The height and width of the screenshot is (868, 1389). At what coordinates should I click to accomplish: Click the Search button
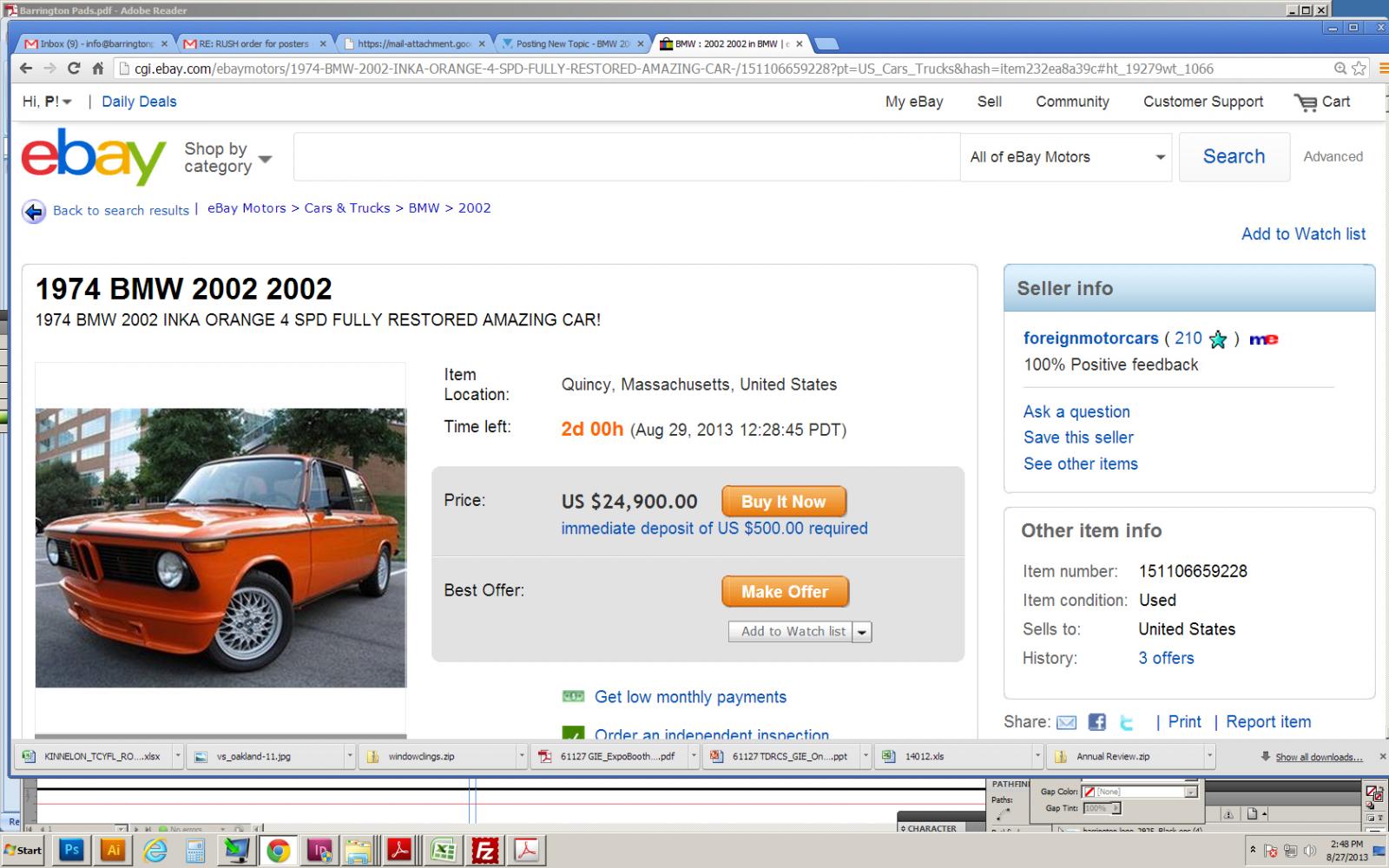coord(1234,157)
